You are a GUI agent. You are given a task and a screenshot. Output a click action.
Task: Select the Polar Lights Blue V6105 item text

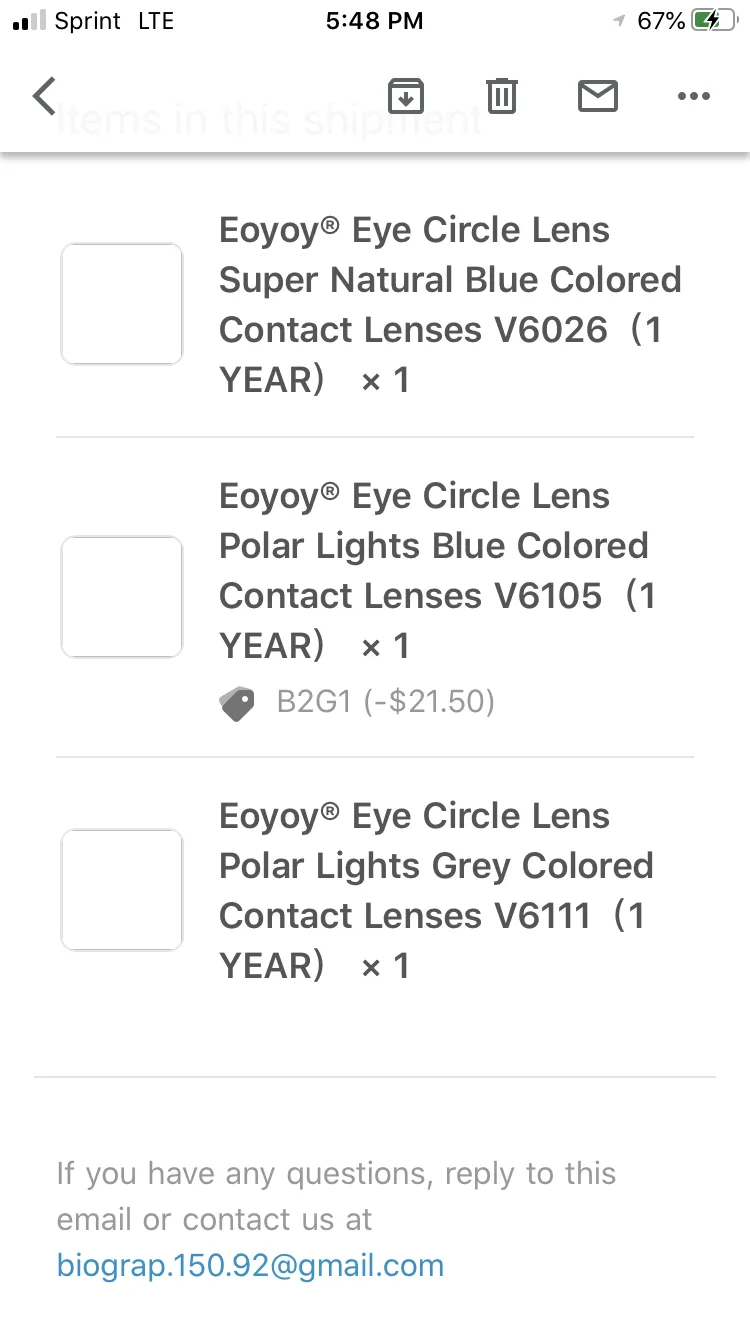pos(438,571)
